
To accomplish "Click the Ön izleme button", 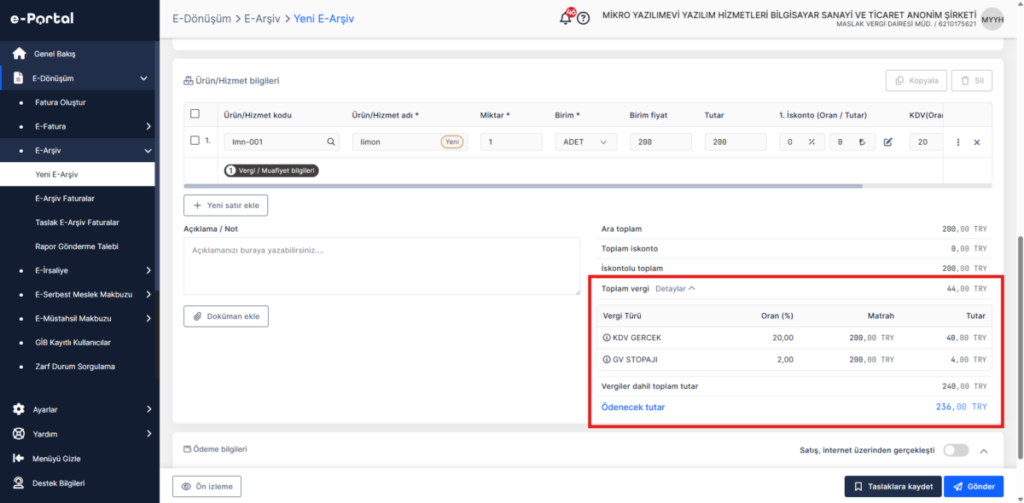I will click(206, 487).
